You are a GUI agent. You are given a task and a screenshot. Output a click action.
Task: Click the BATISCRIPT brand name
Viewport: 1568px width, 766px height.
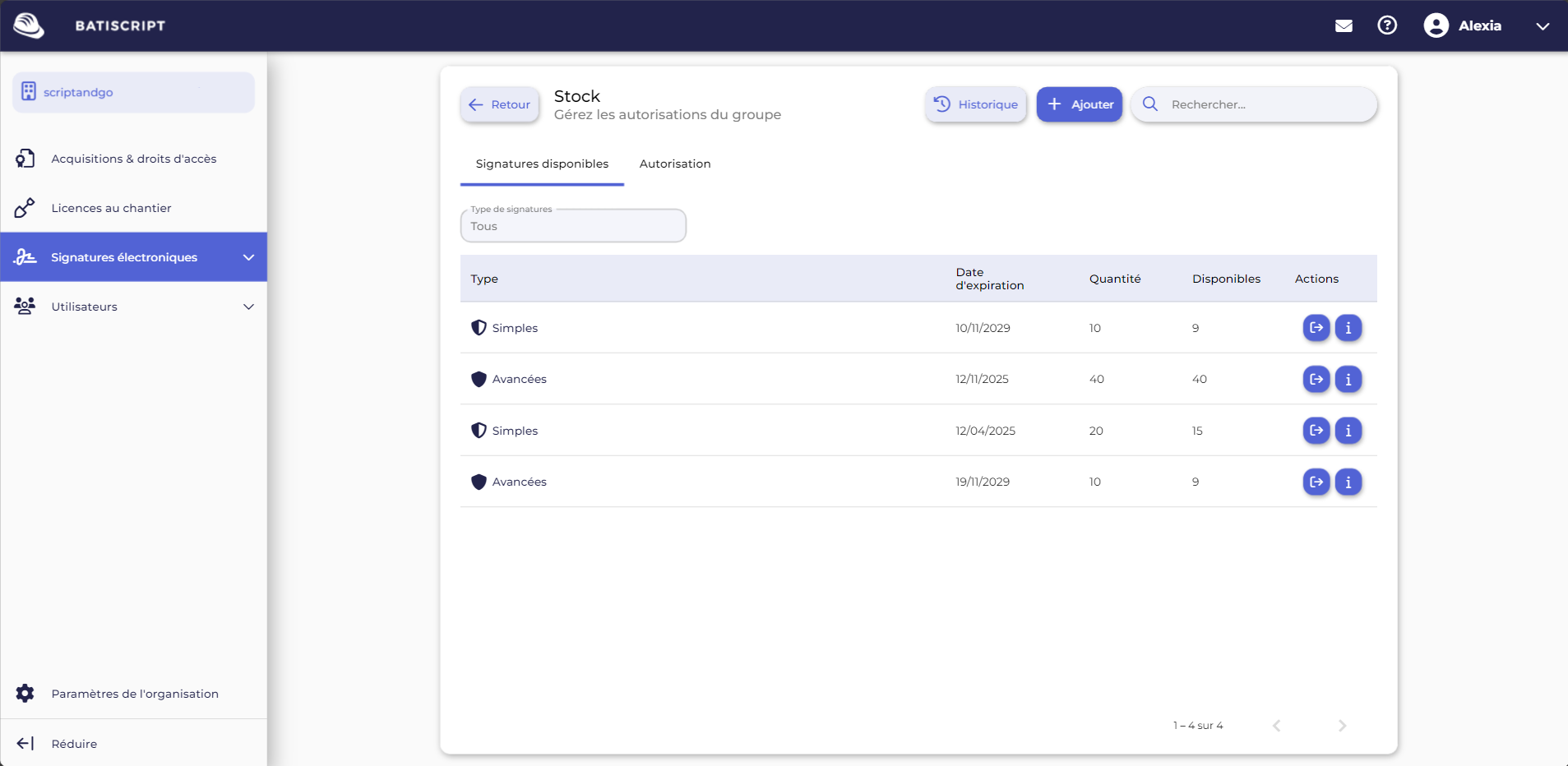point(120,25)
